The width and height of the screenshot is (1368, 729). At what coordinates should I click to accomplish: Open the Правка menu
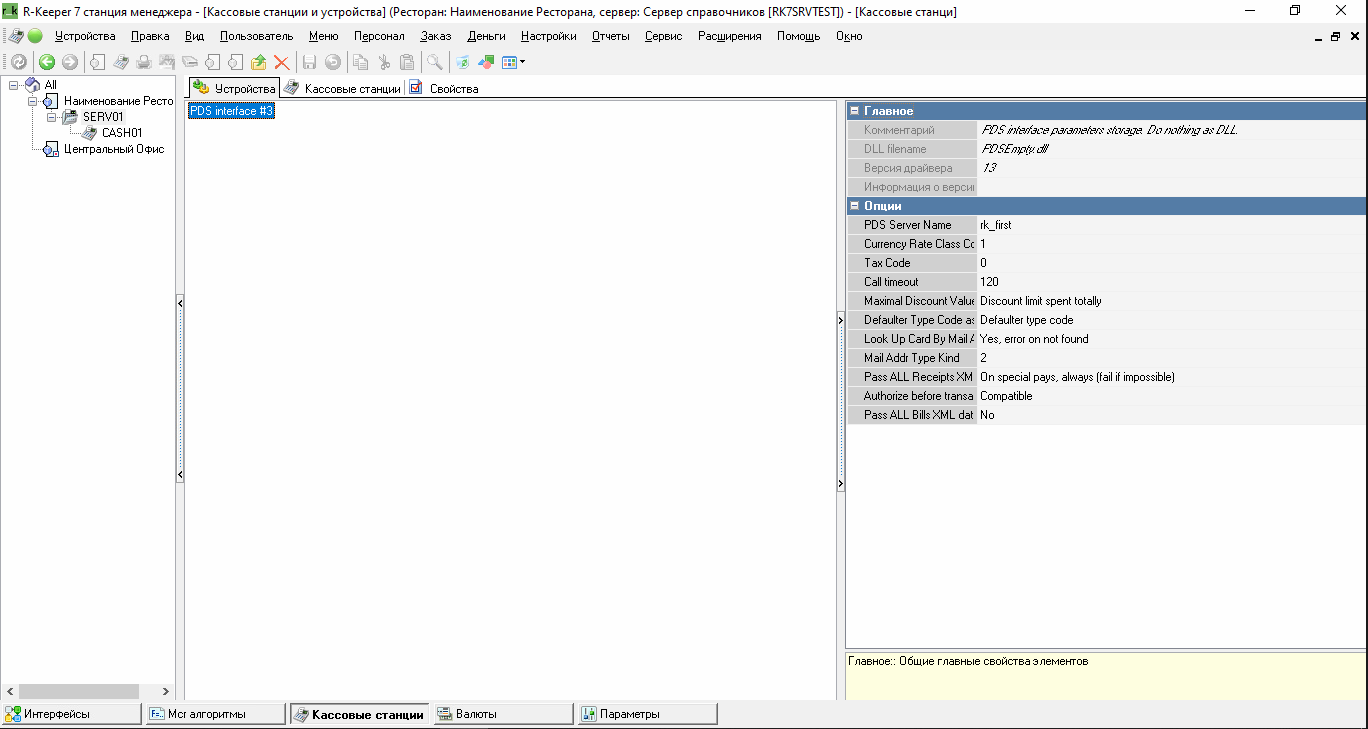[150, 36]
